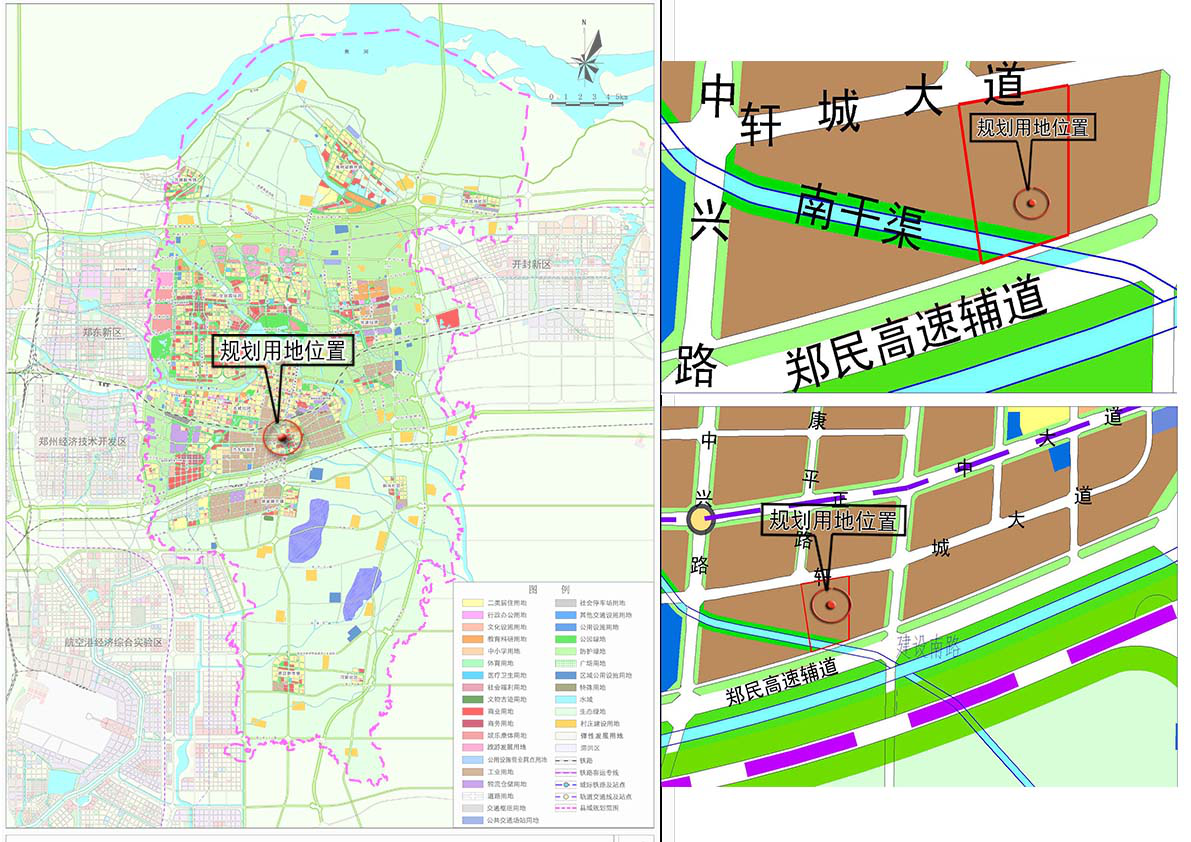Click the yellow metro station circle on 中兴路
1191x842 pixels.
[x=701, y=519]
